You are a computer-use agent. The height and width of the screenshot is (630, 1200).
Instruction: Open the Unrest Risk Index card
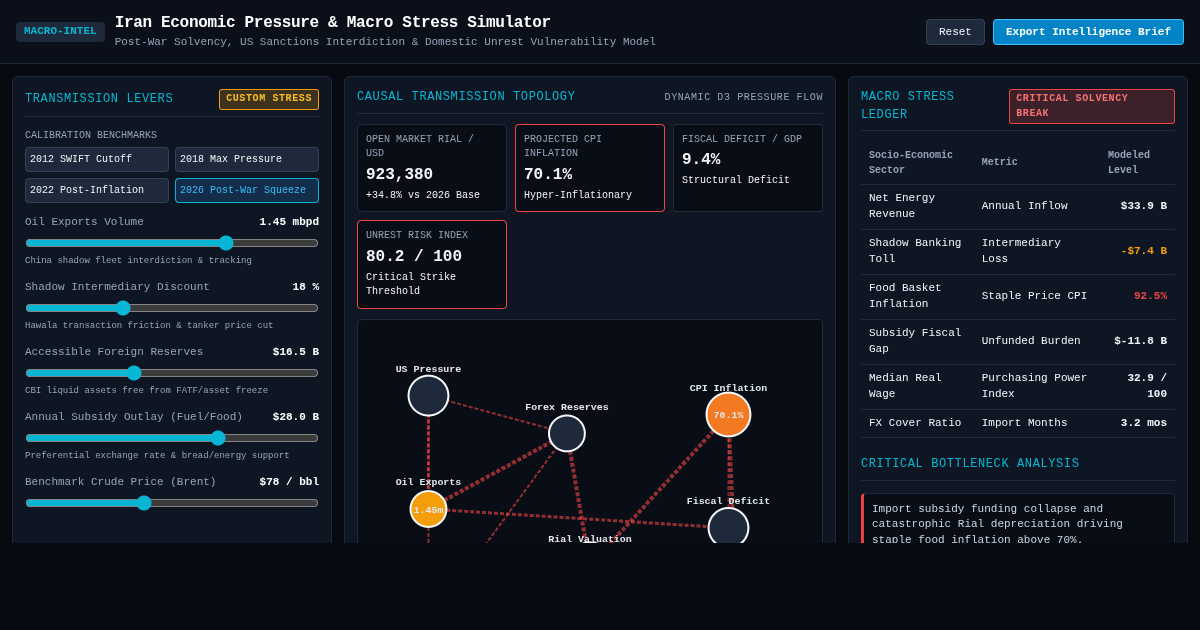(432, 264)
